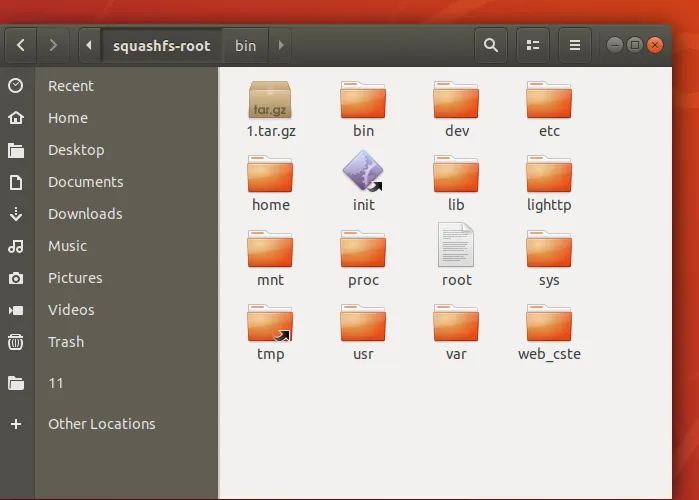Click Other Locations in the sidebar

pyautogui.click(x=101, y=424)
